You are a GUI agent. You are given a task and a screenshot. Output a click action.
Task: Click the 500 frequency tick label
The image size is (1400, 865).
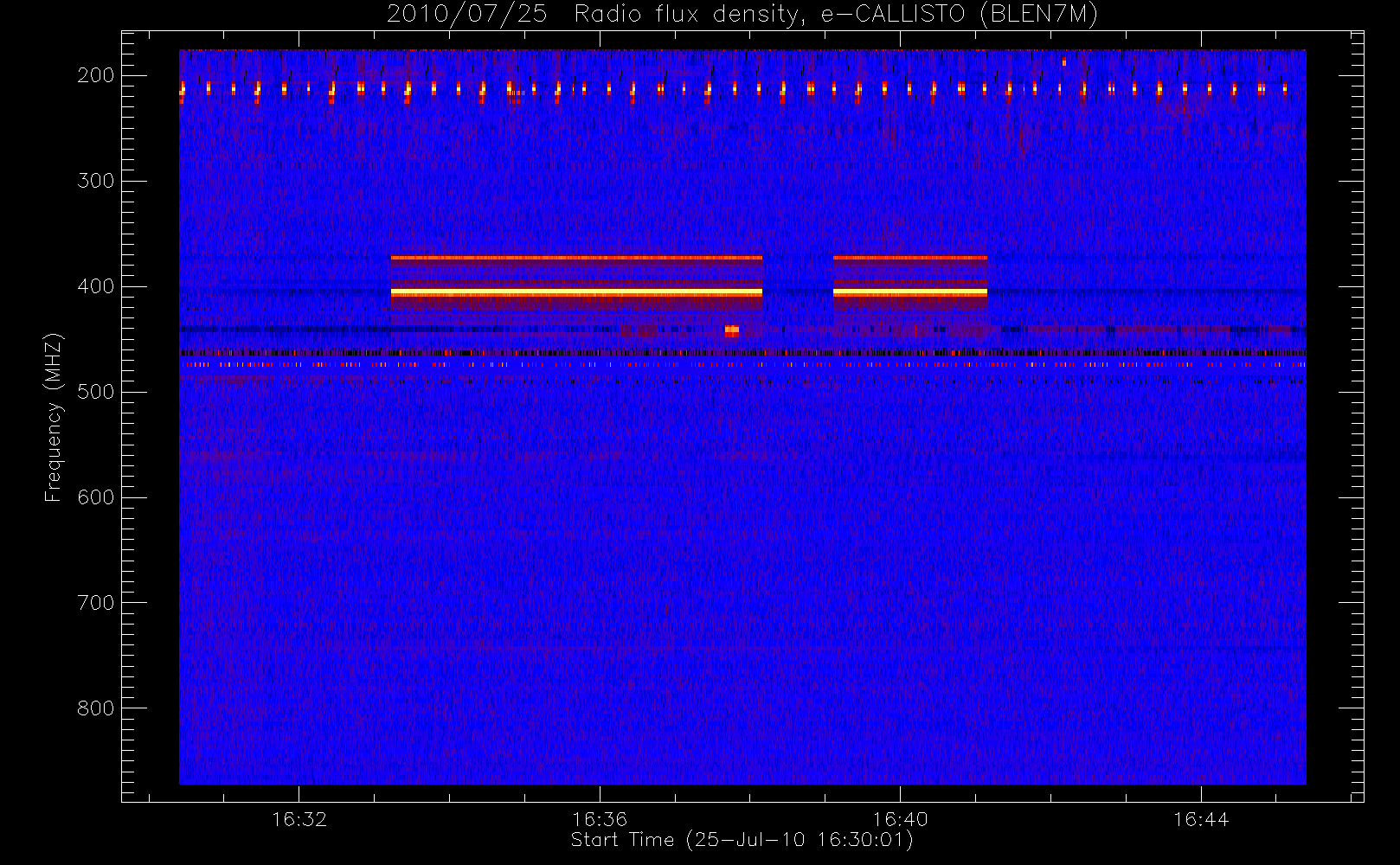pyautogui.click(x=95, y=392)
